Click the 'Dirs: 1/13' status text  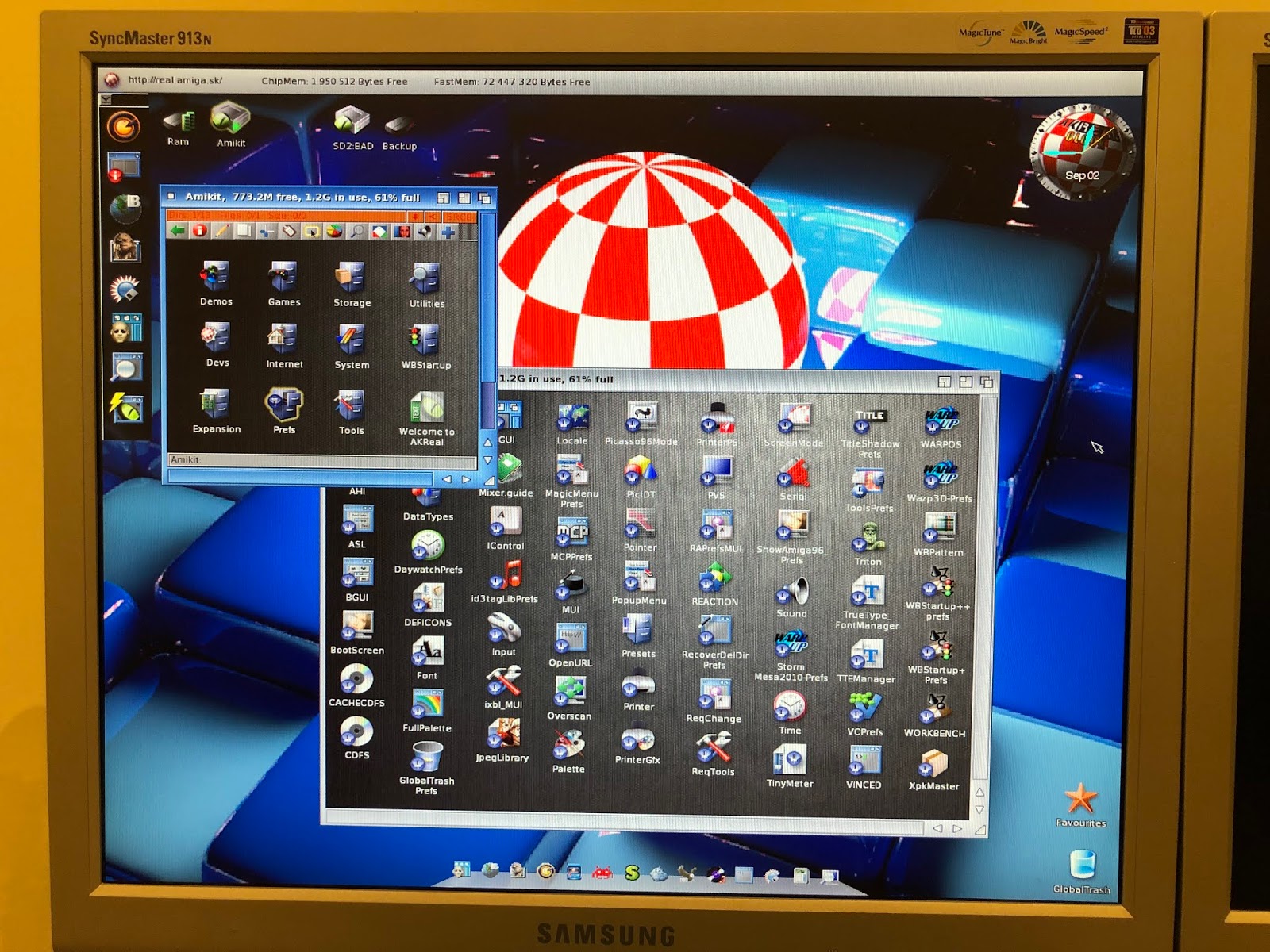point(190,216)
